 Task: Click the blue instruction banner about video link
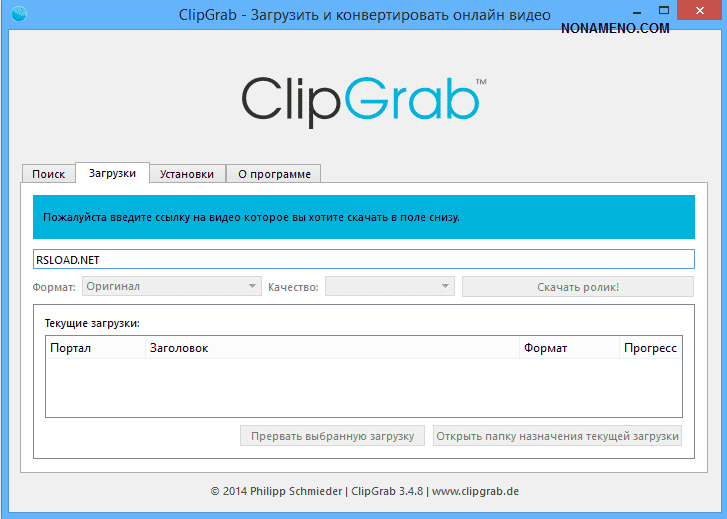pos(363,217)
